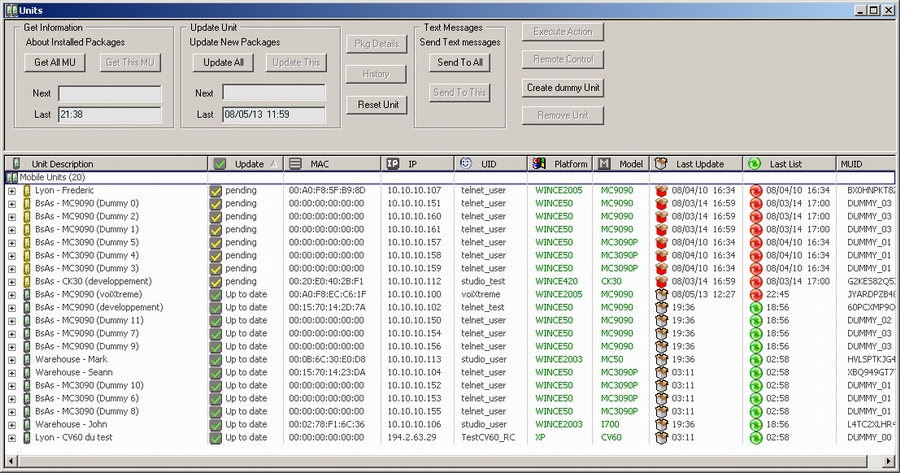Viewport: 900px width, 473px height.
Task: Click the Next field under Update Unit
Action: pos(273,93)
